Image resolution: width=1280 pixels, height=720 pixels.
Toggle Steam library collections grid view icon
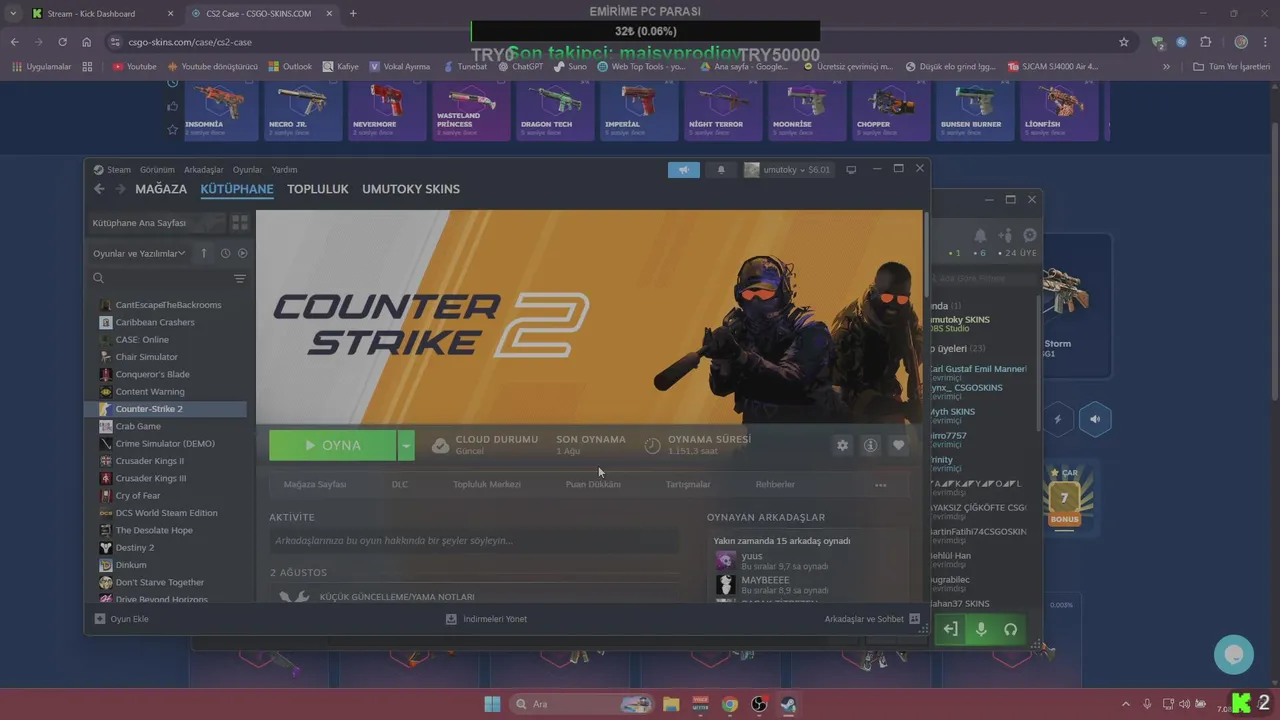click(x=240, y=222)
